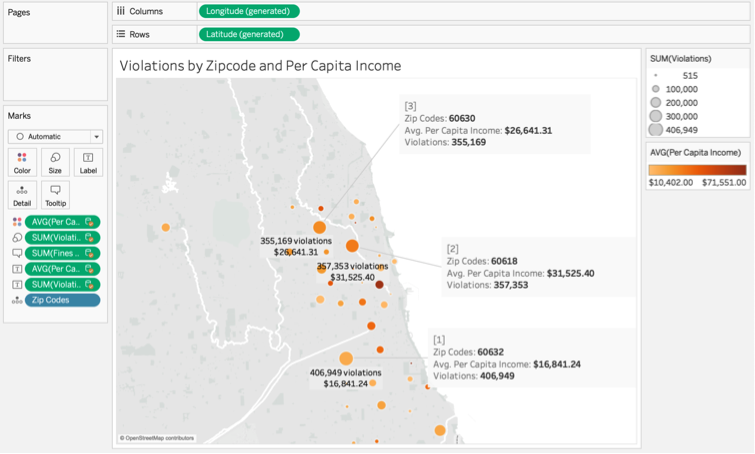
Task: Select the Latitude (generated) pill in Rows
Action: [x=249, y=34]
